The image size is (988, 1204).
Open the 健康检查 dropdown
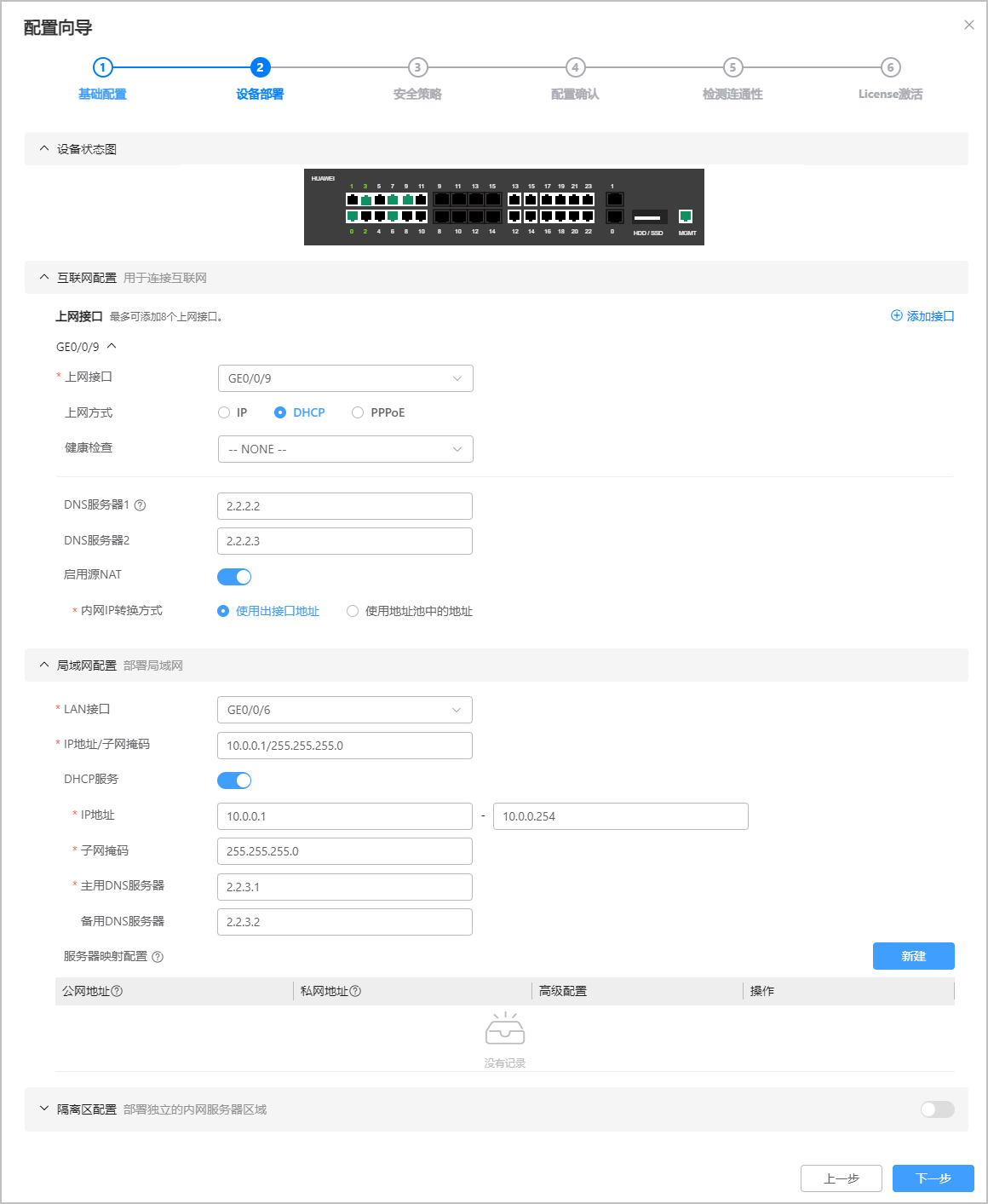tap(346, 449)
